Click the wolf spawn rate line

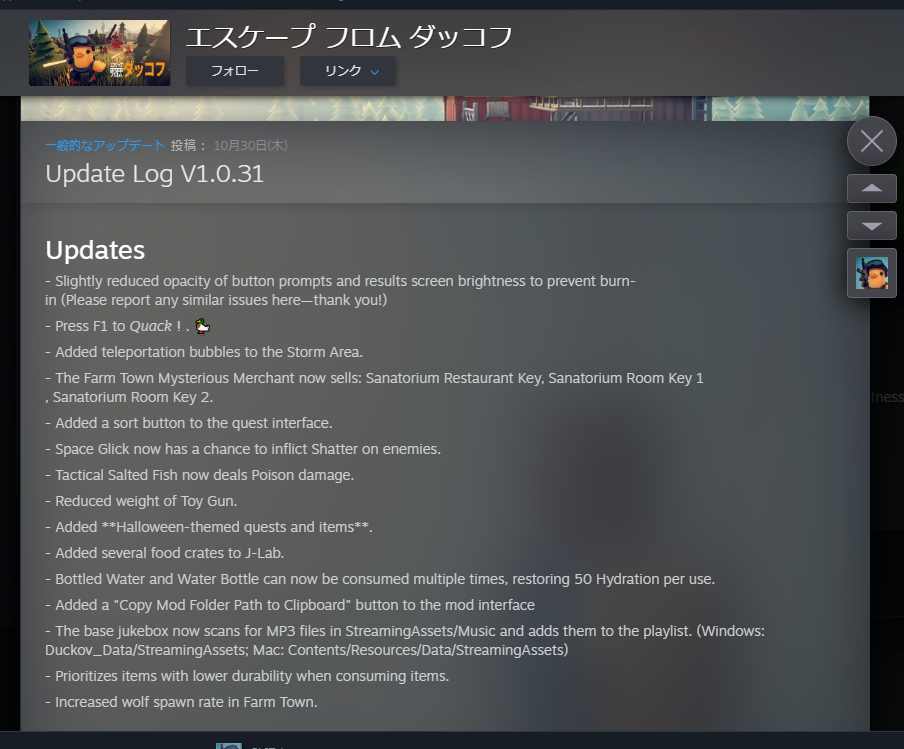181,702
